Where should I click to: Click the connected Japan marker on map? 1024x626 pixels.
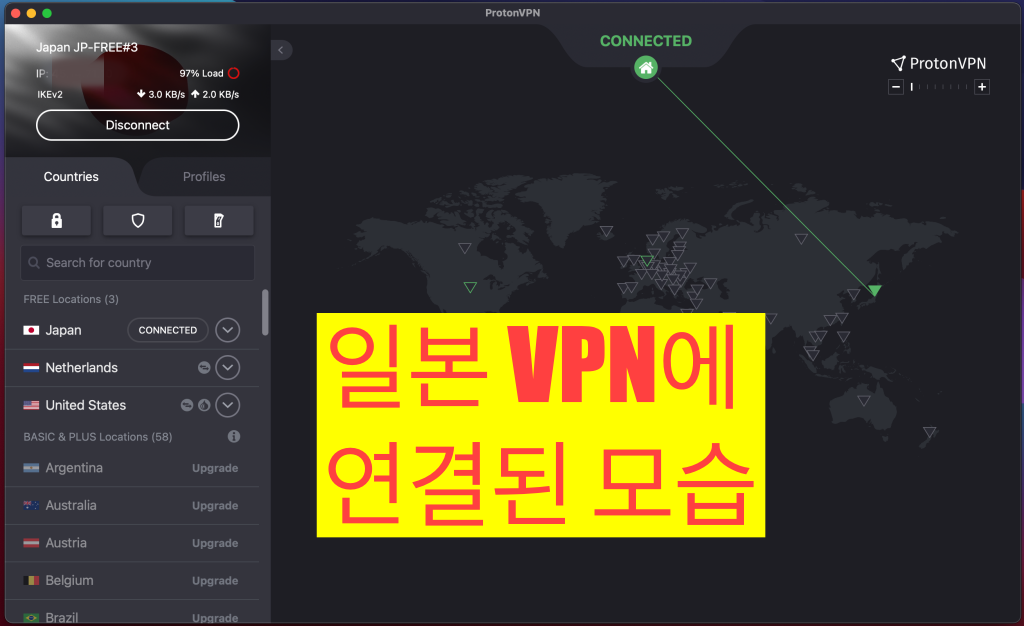874,290
